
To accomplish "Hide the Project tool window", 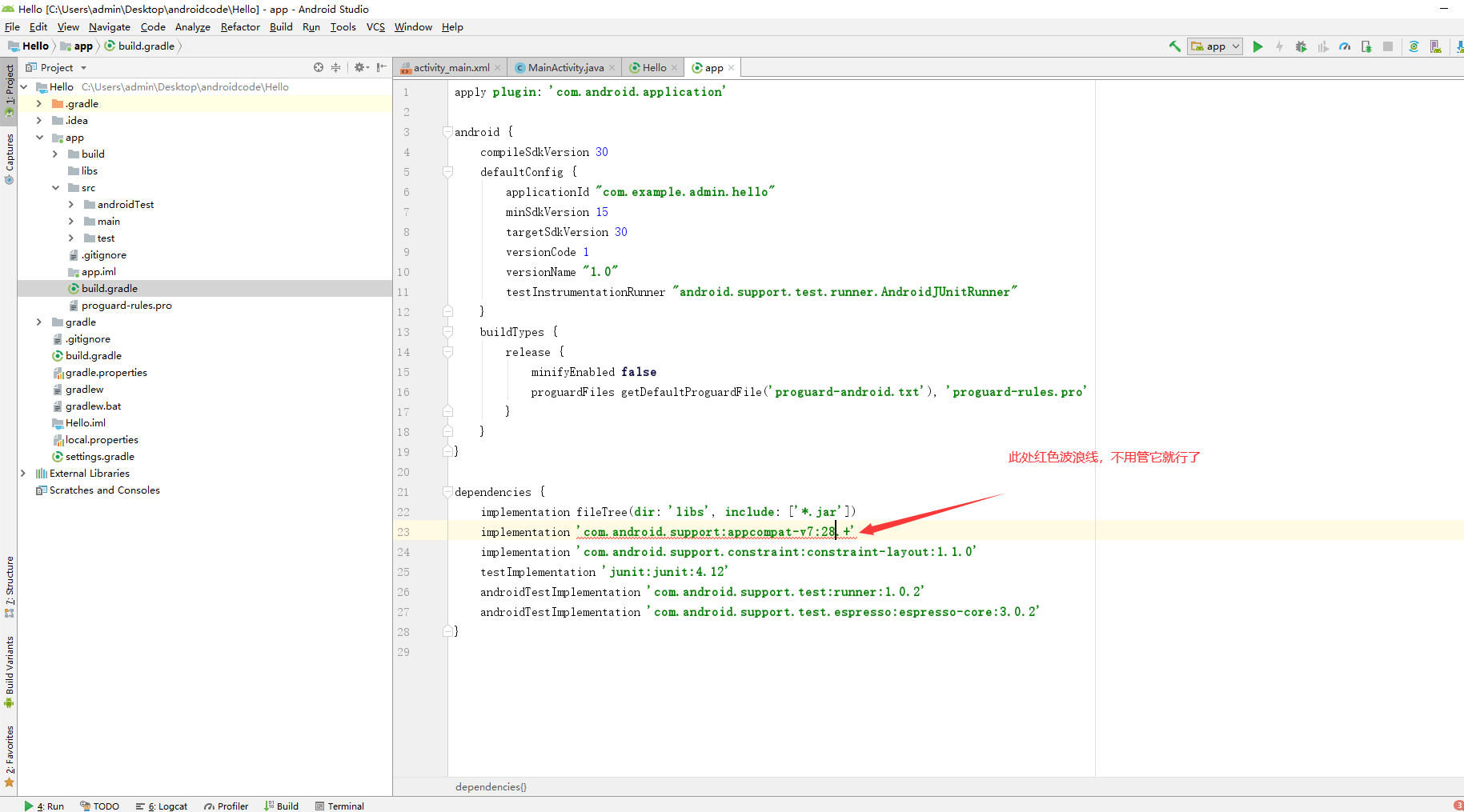I will point(381,67).
